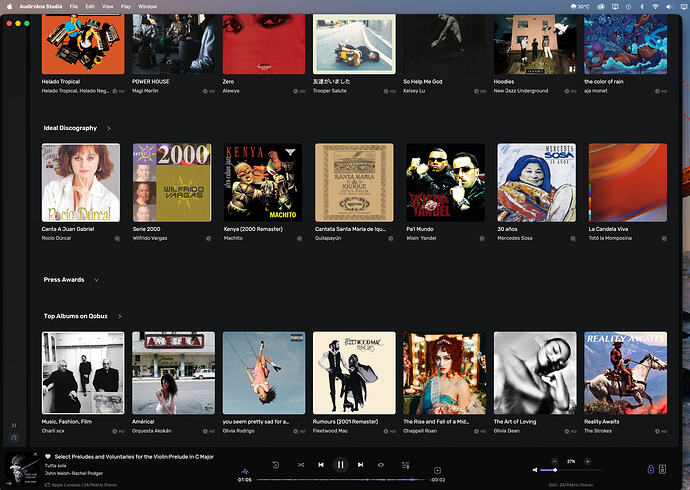
Task: Click the Qobuz icon beside Mercedes Sosa
Action: [573, 238]
